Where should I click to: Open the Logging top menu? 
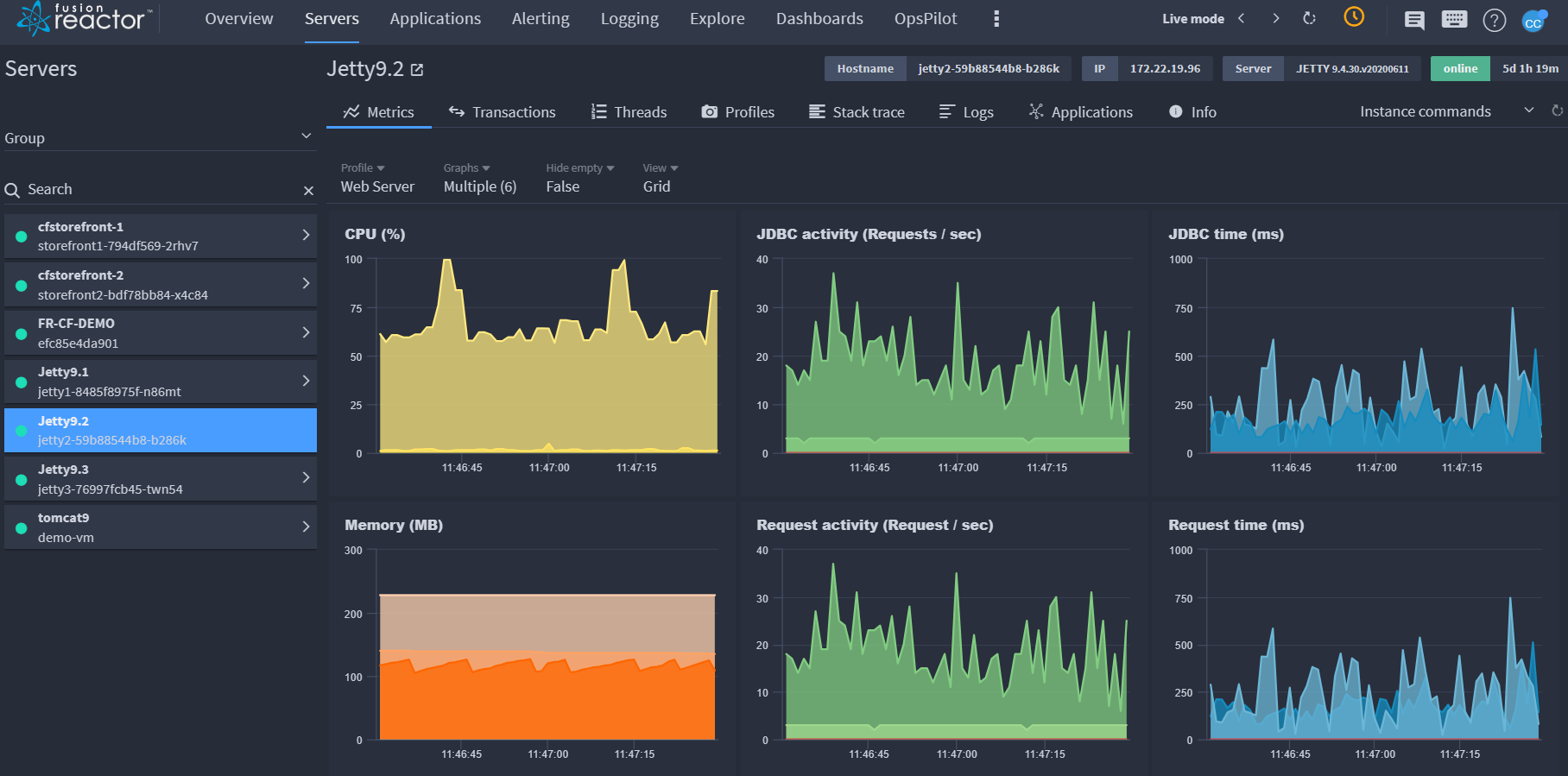pos(629,19)
